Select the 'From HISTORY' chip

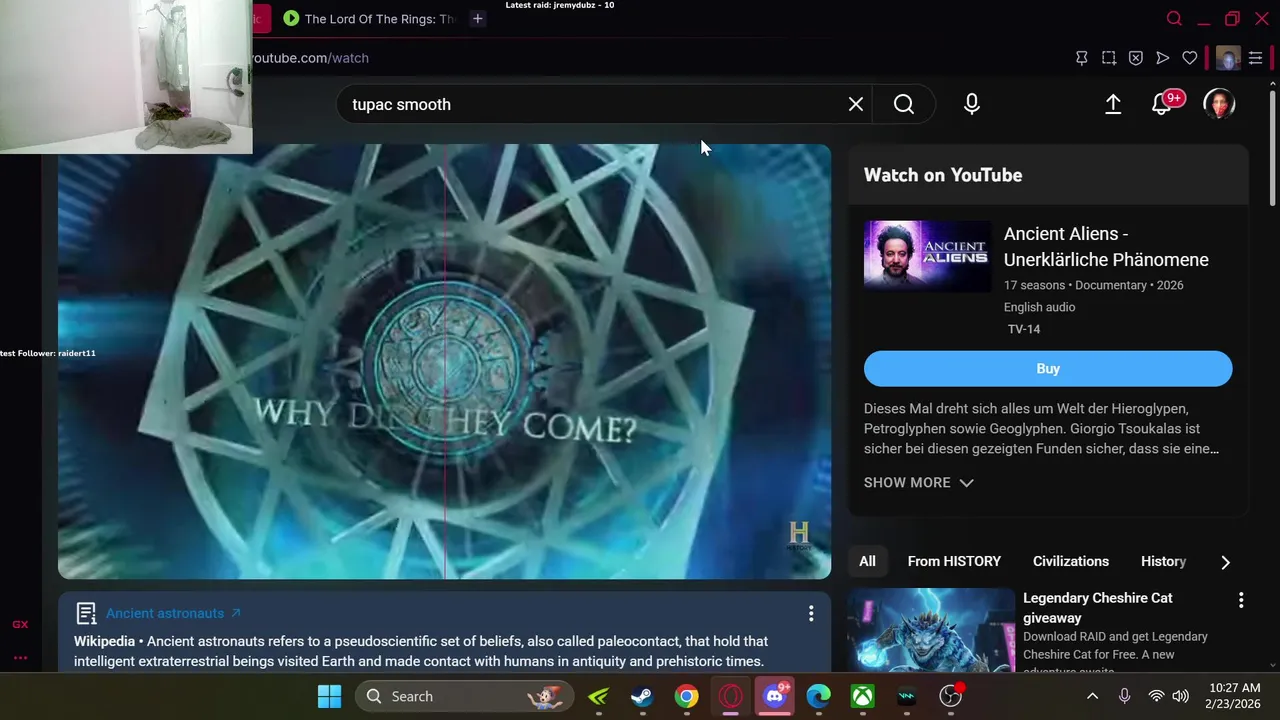coord(954,561)
